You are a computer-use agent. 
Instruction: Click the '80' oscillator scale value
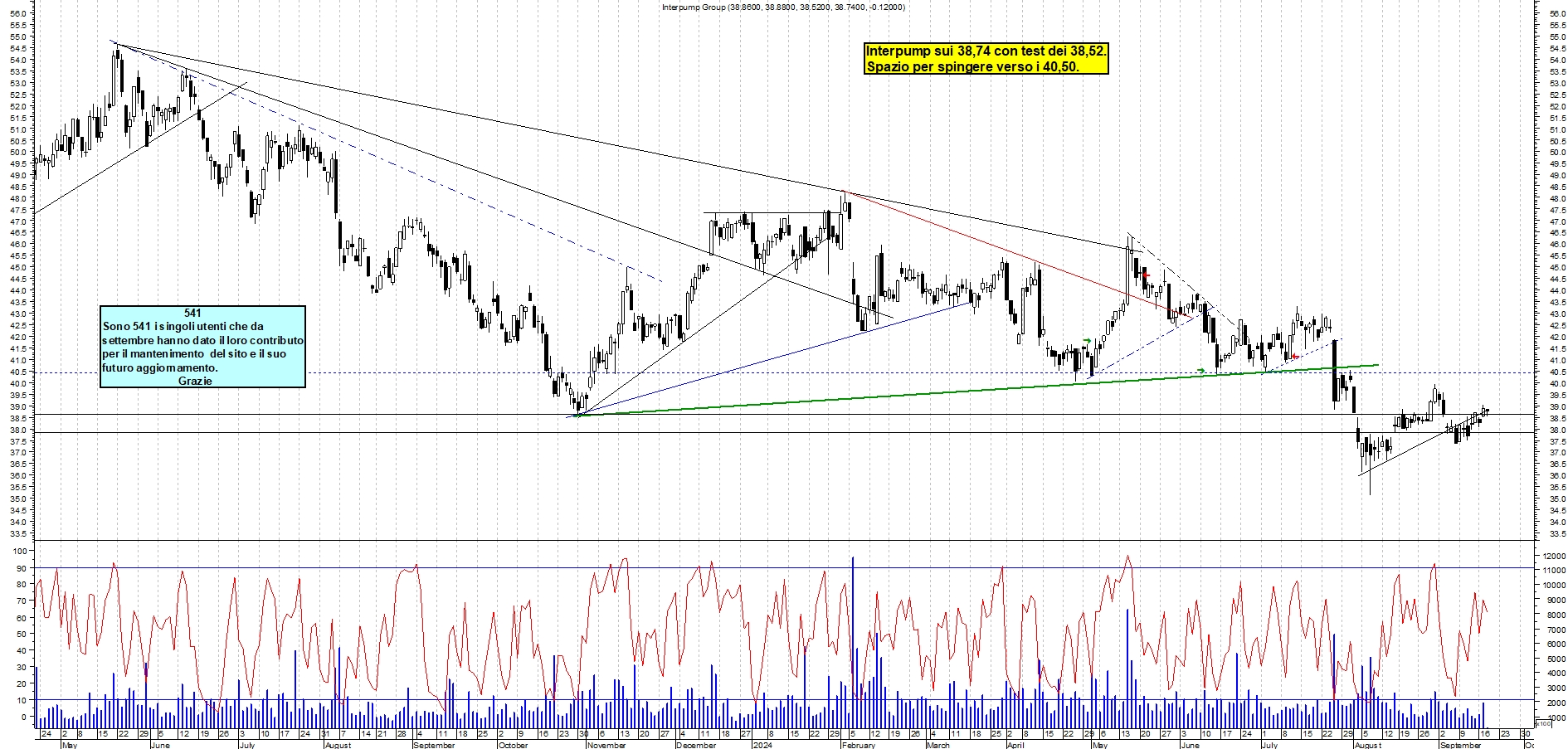(22, 585)
